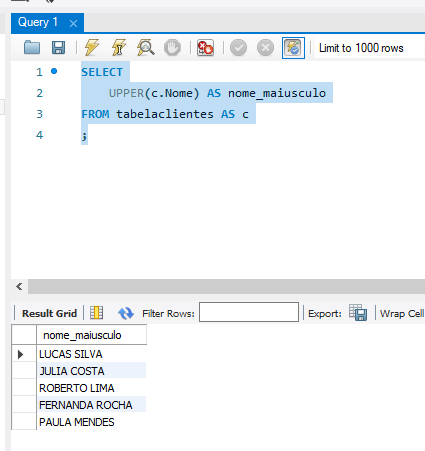Click the Stop execution hand icon

172,48
